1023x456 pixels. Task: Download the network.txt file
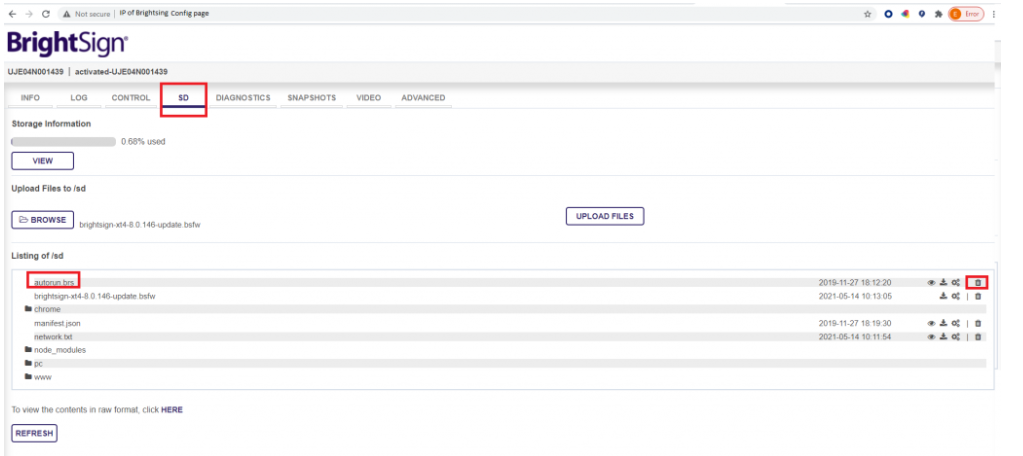click(943, 337)
